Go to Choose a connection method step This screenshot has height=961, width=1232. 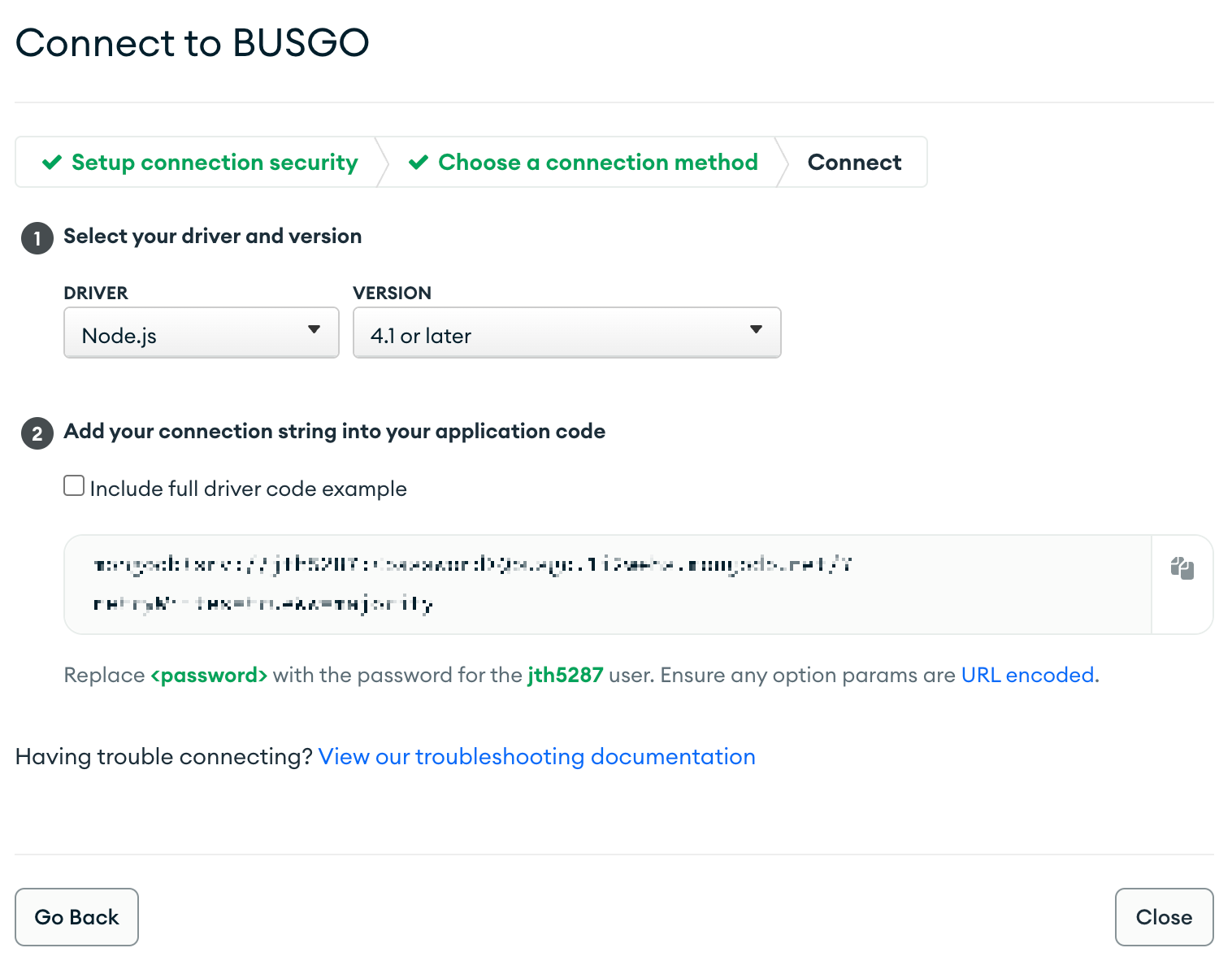tap(583, 163)
